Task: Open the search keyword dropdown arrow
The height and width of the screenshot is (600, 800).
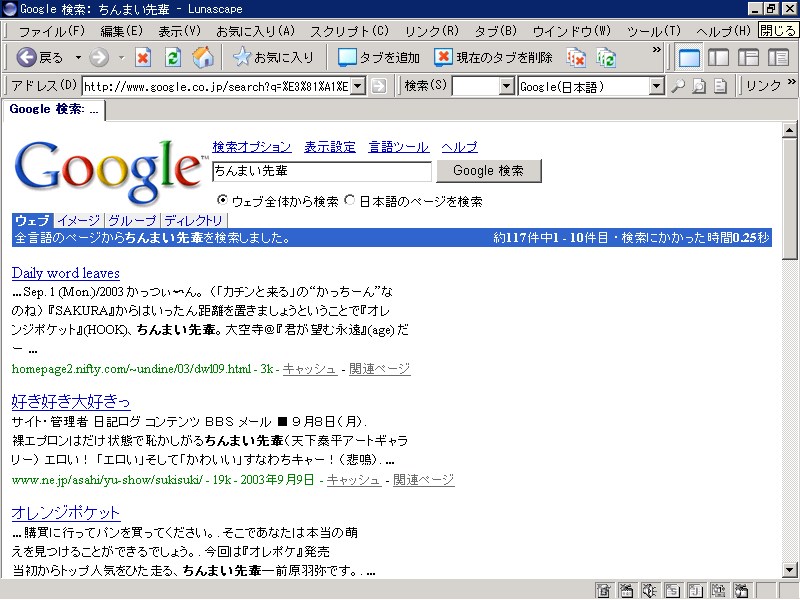Action: point(506,86)
